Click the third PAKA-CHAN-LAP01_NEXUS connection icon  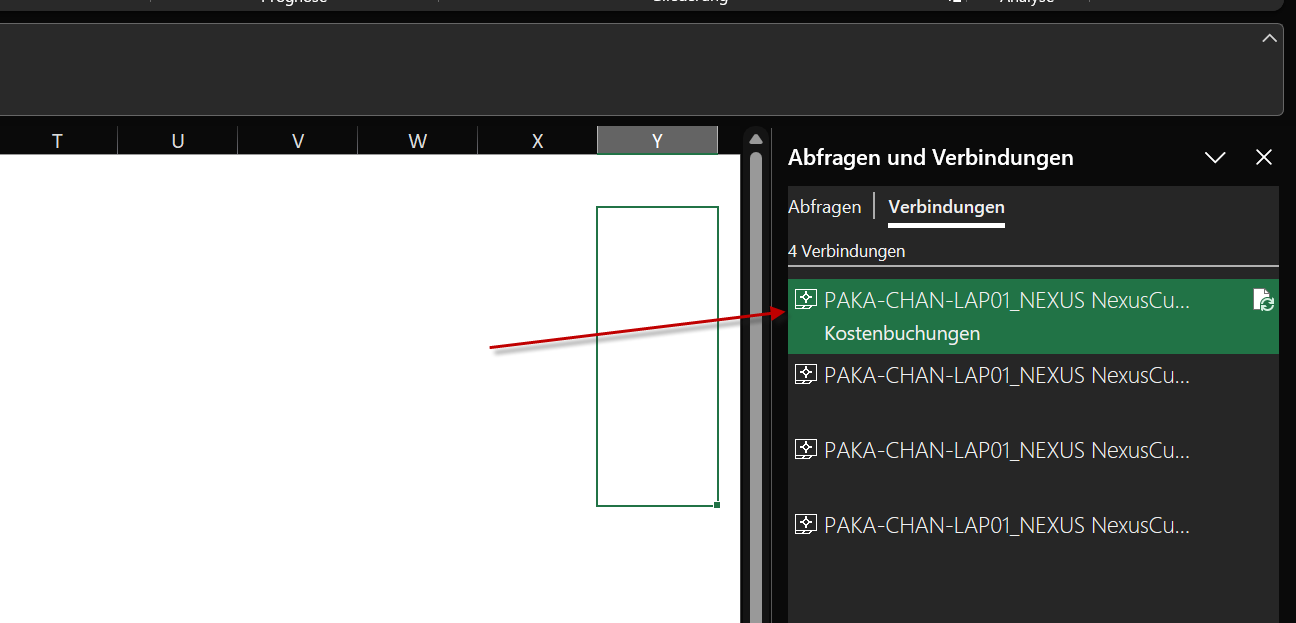tap(805, 449)
